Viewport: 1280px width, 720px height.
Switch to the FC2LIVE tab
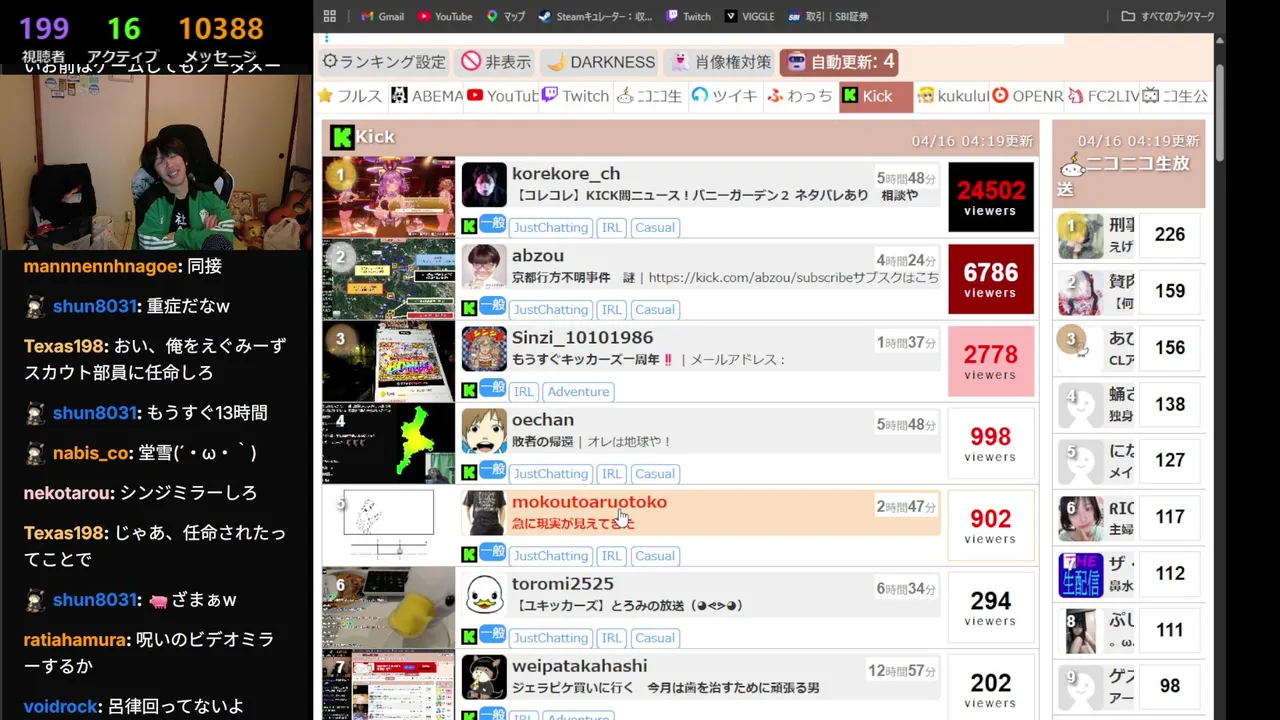tap(1103, 96)
